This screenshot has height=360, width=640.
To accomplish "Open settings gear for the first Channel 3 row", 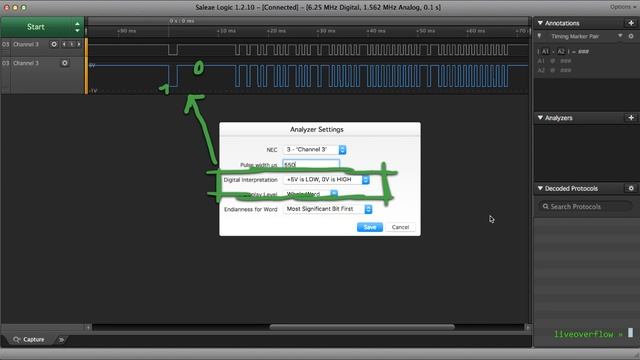I will click(x=54, y=44).
